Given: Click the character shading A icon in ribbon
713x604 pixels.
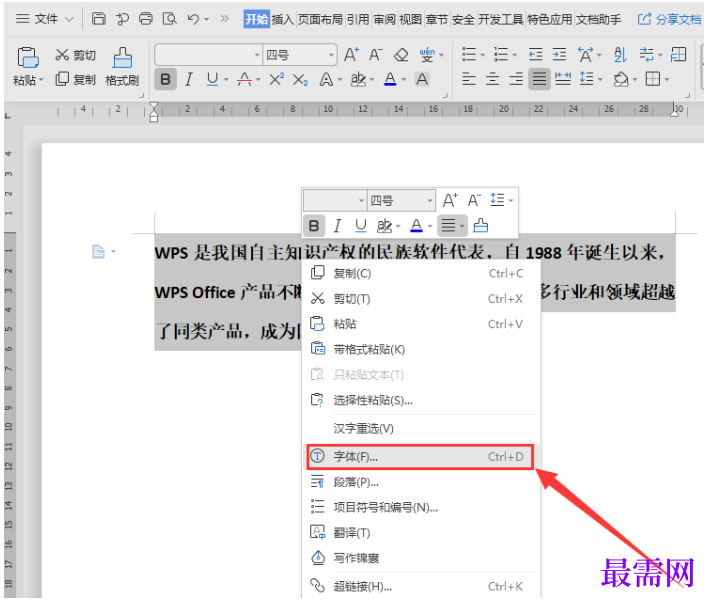Looking at the screenshot, I should [x=422, y=80].
